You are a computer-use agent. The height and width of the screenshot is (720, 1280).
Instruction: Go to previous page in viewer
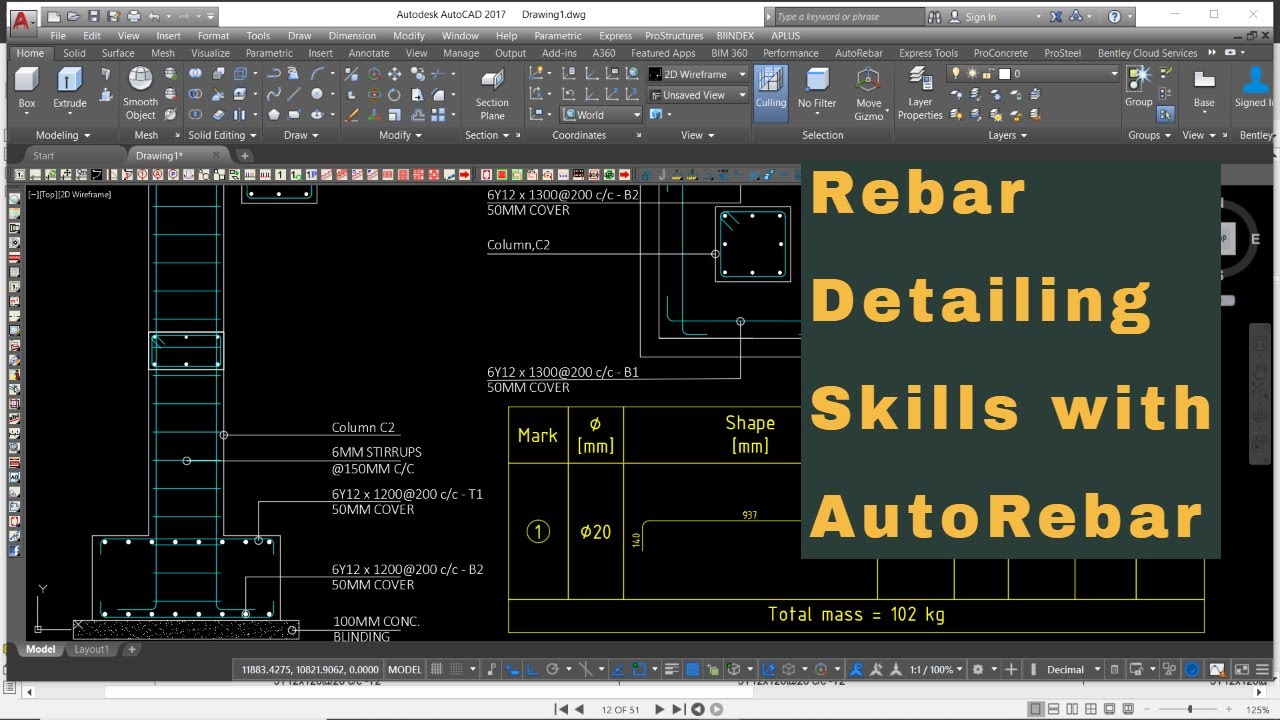(578, 709)
